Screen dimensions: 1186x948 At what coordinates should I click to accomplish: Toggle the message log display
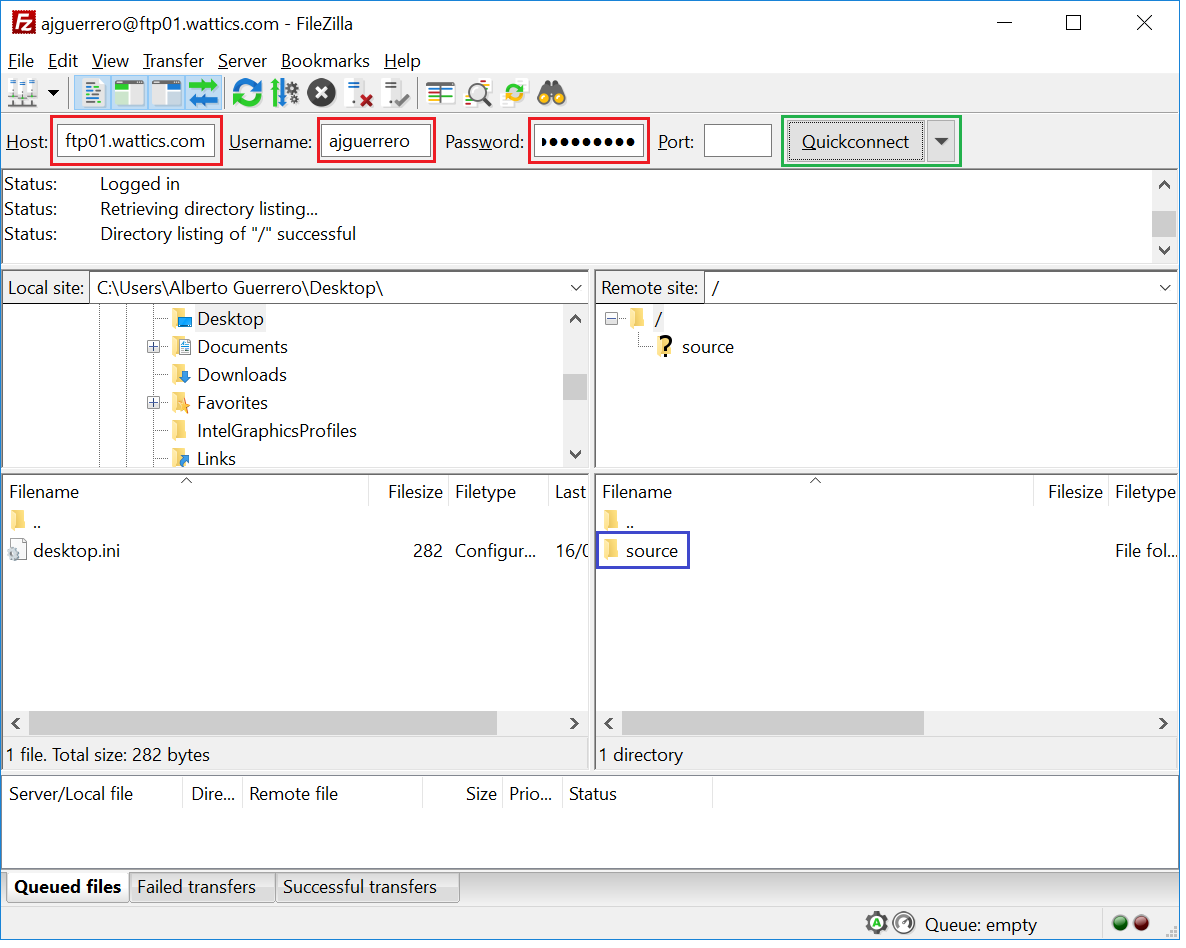[93, 94]
